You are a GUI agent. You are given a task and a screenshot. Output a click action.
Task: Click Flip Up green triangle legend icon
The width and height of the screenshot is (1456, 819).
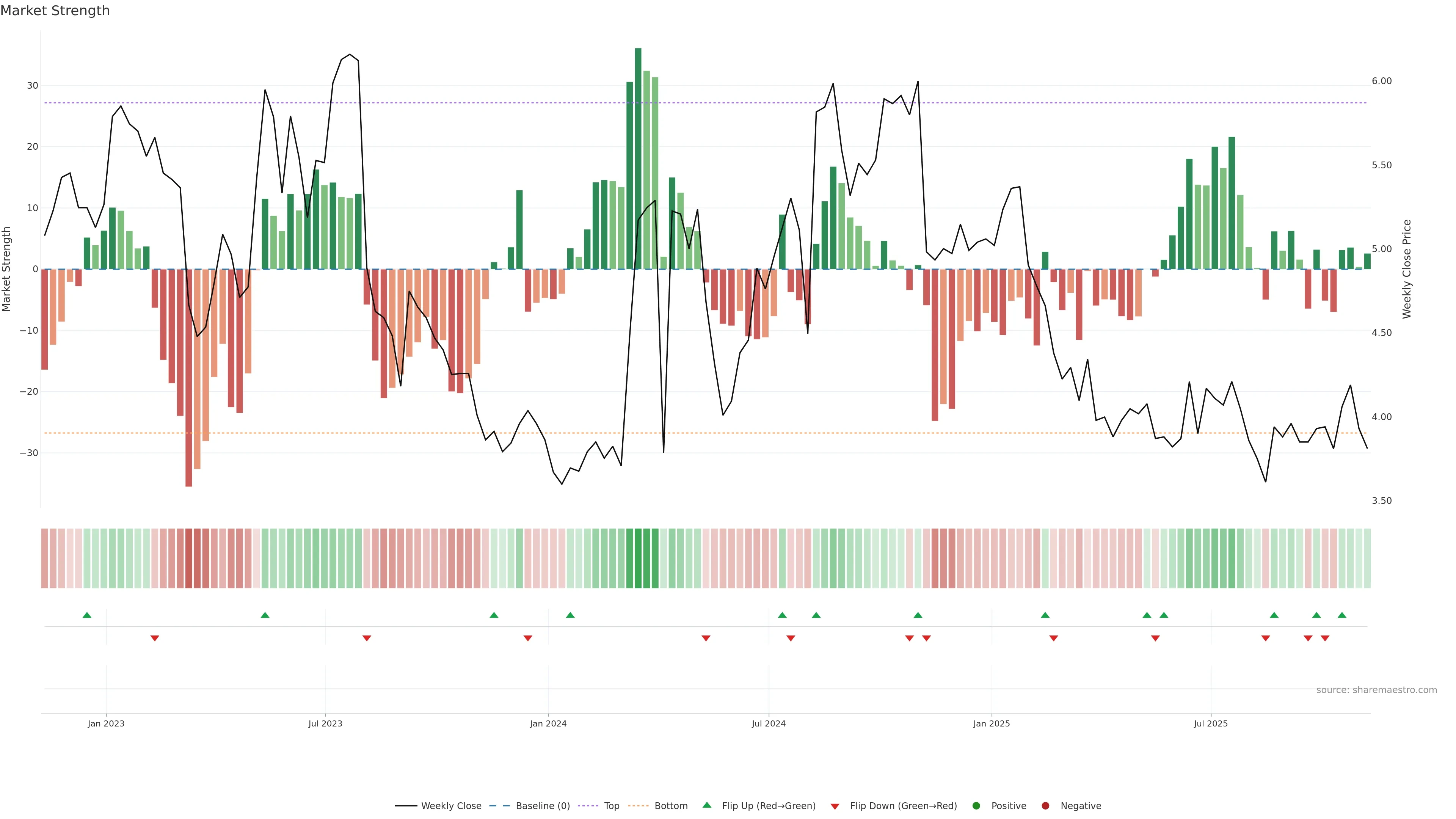click(706, 805)
